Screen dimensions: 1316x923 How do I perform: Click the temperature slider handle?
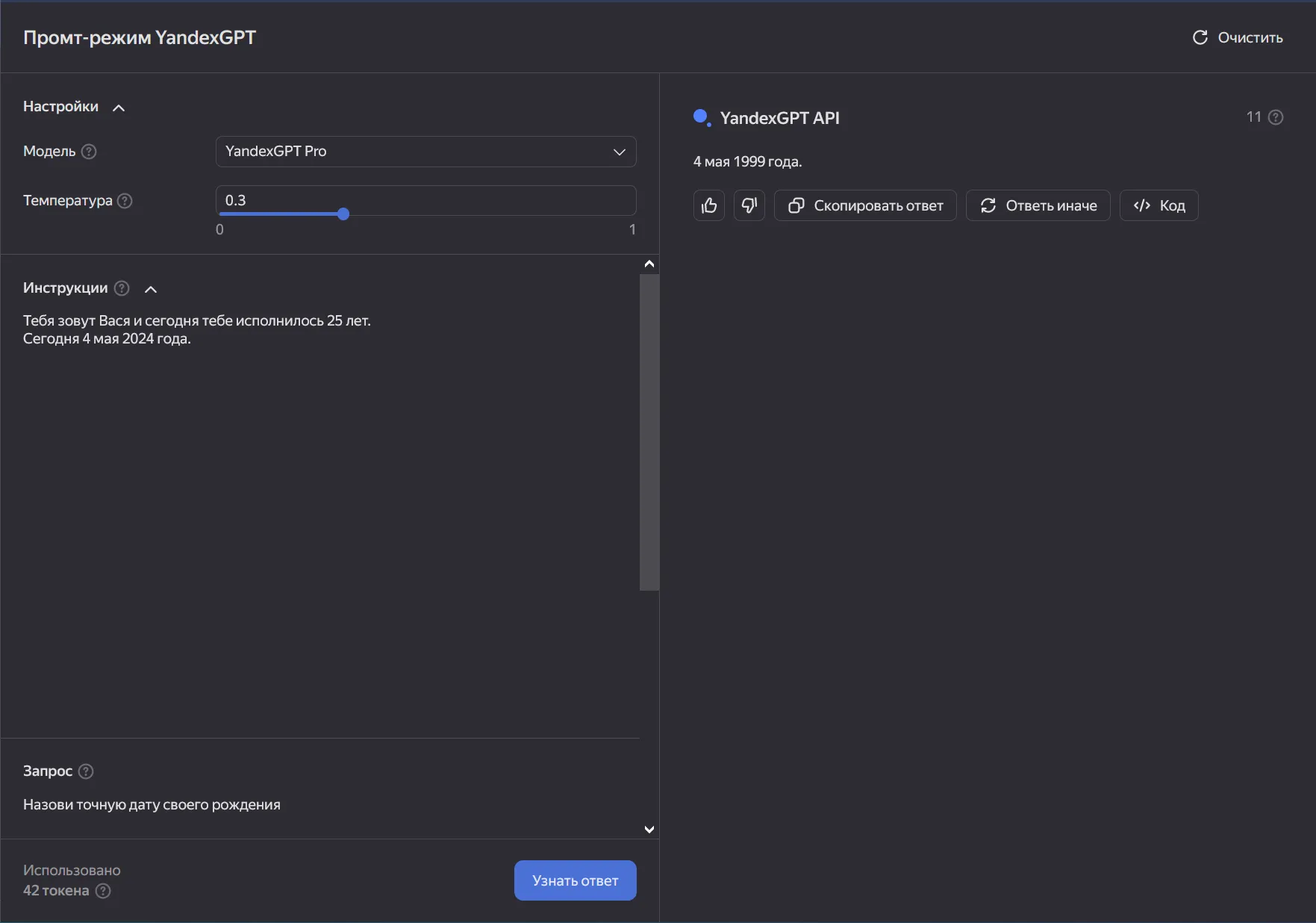tap(343, 214)
